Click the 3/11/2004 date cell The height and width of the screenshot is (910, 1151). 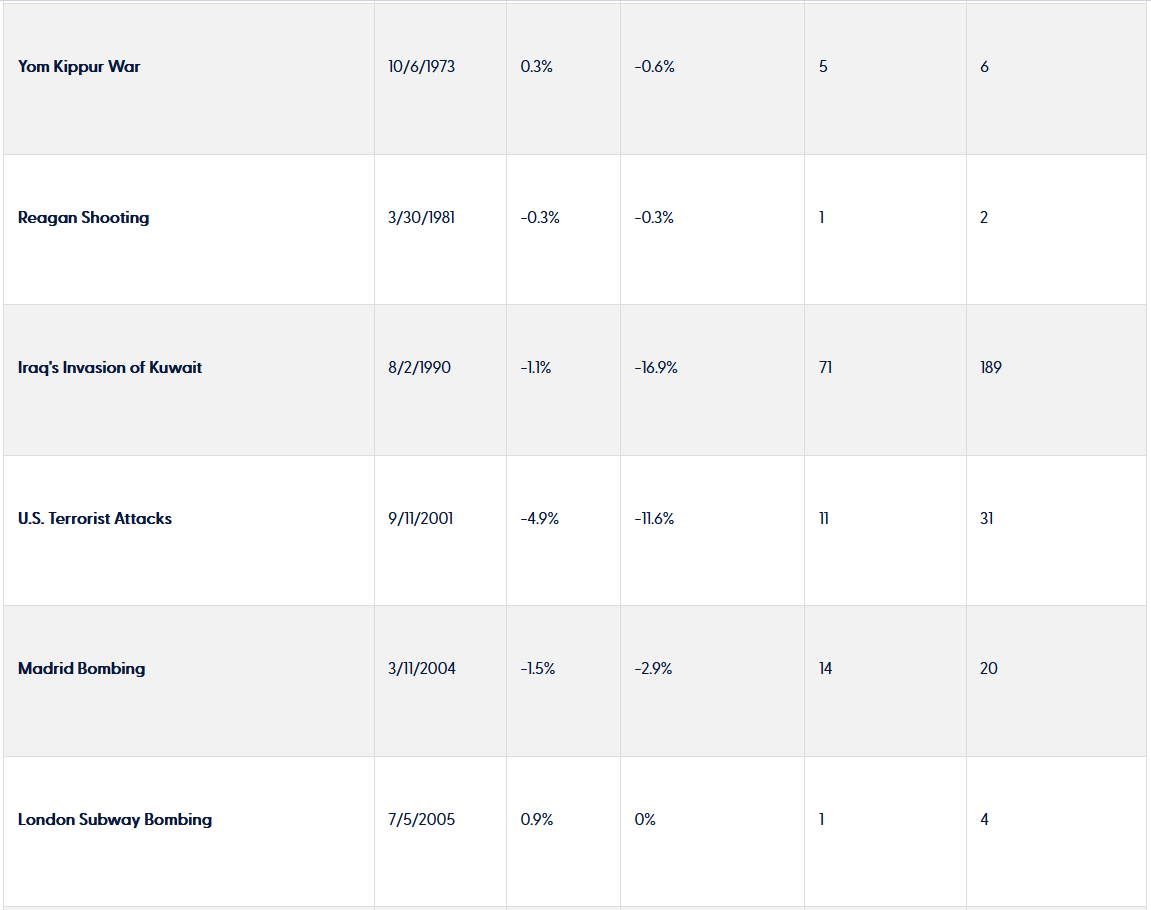point(421,669)
